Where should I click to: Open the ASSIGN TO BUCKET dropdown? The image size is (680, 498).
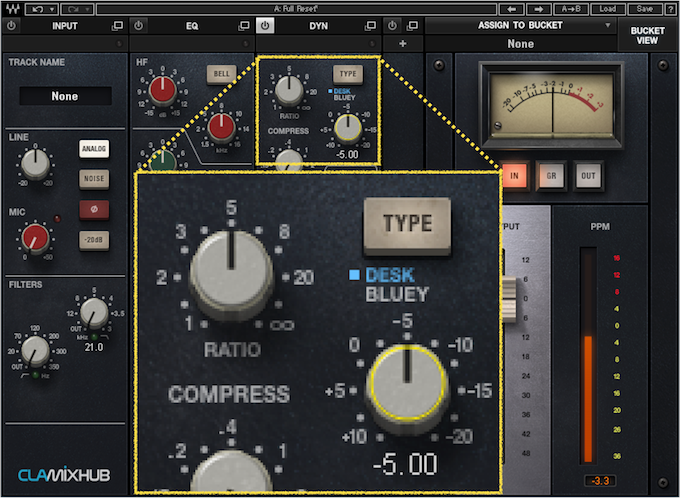coord(520,26)
